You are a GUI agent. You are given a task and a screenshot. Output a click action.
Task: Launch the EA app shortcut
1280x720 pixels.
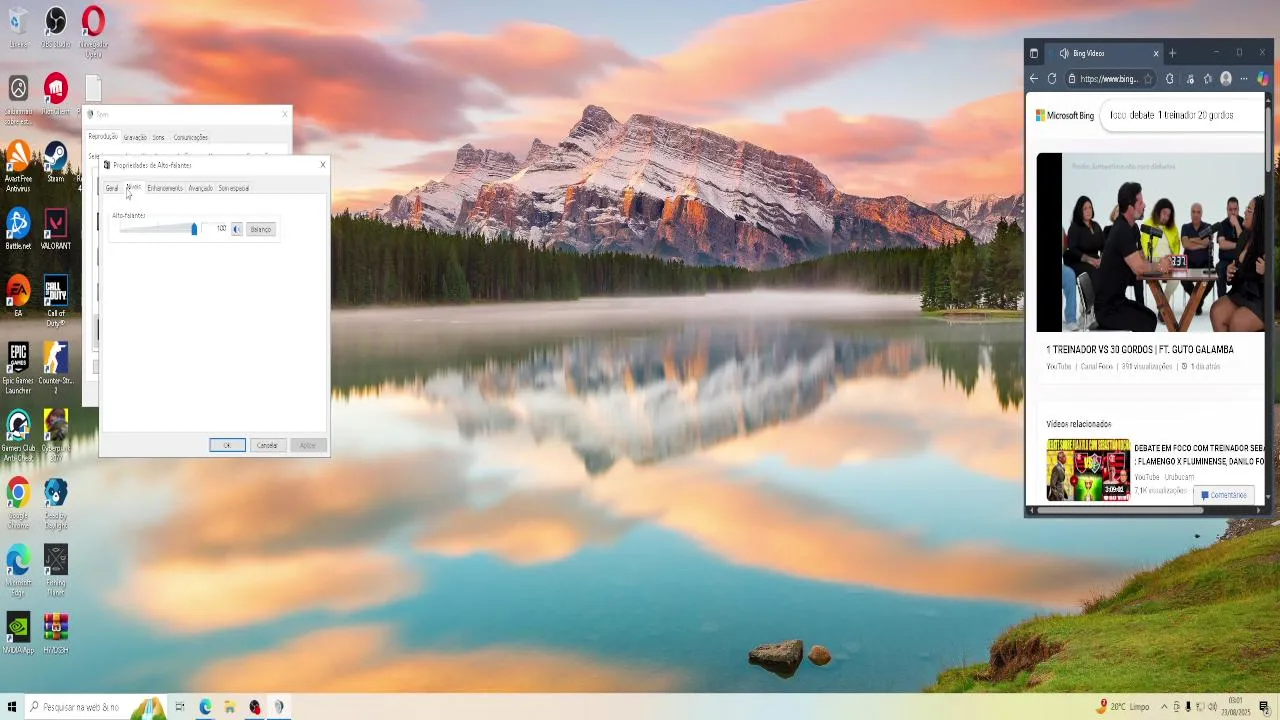coord(18,296)
